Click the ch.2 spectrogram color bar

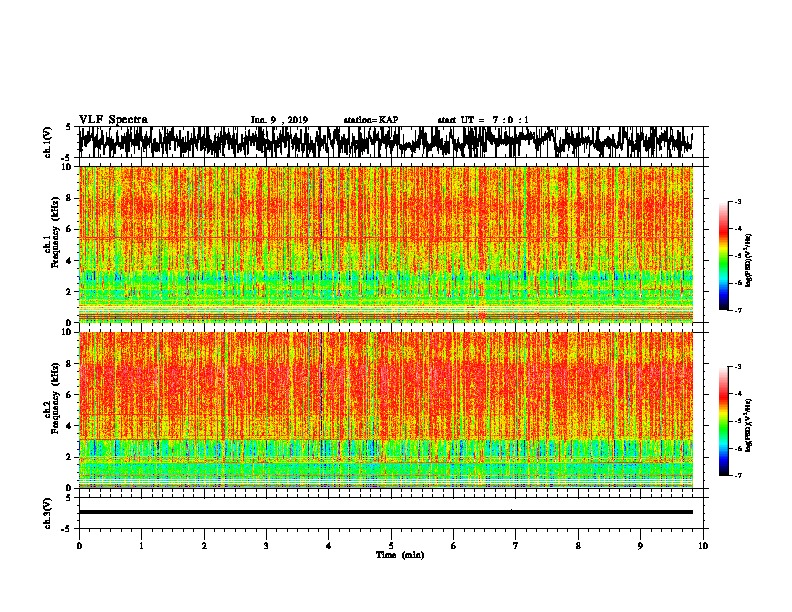pos(723,421)
